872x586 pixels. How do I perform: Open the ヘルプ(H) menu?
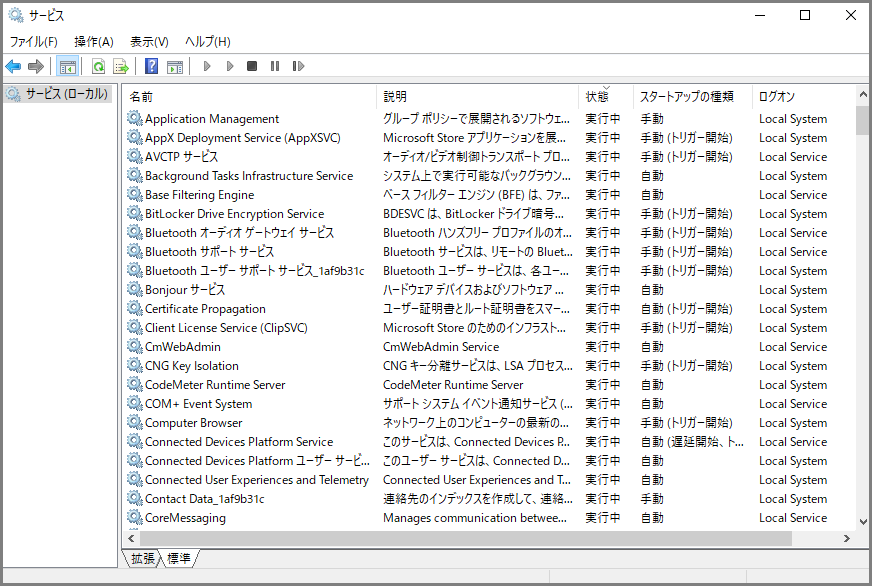[207, 42]
